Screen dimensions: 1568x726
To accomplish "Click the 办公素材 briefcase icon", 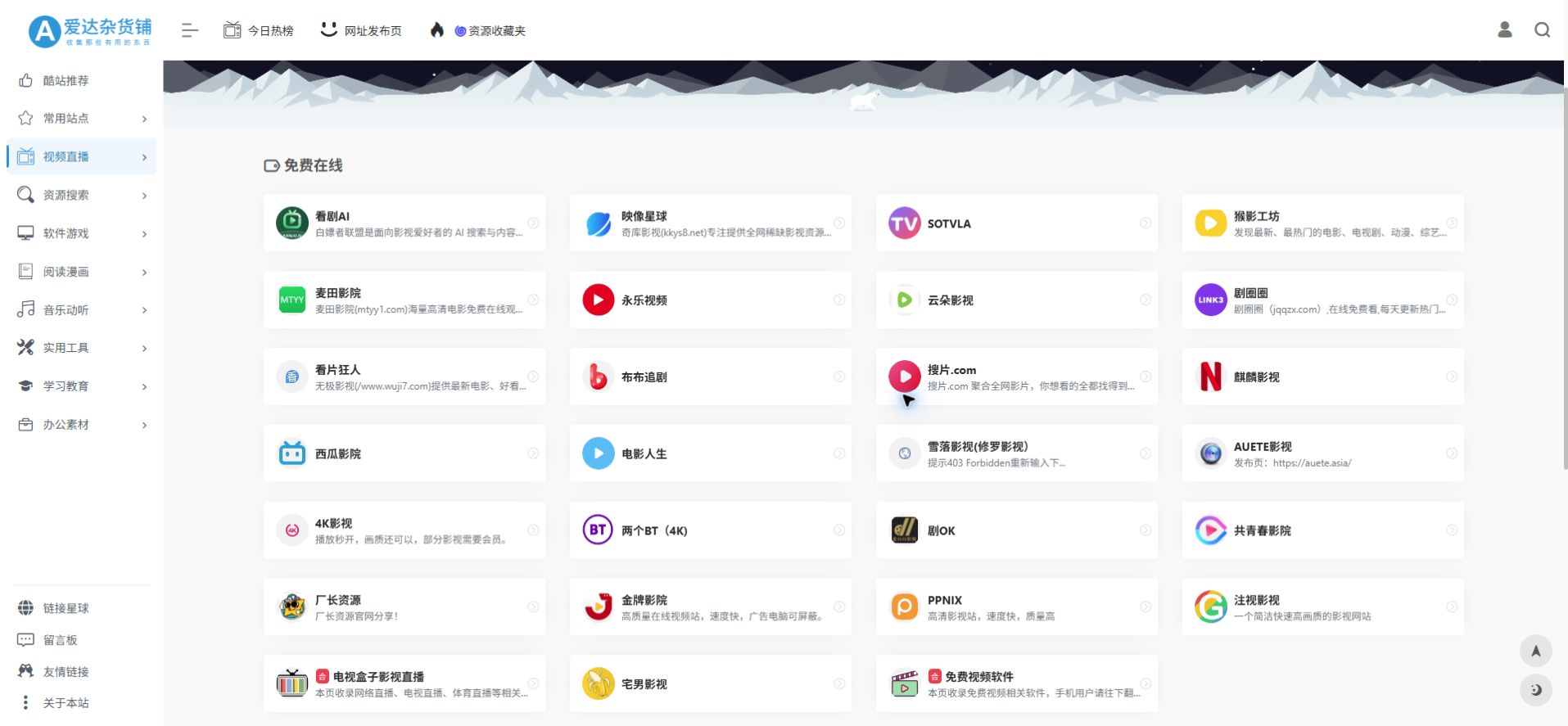I will [25, 424].
